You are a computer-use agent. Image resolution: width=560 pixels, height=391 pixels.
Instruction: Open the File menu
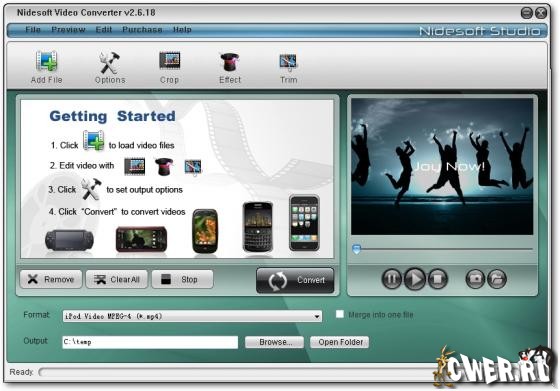pyautogui.click(x=33, y=30)
